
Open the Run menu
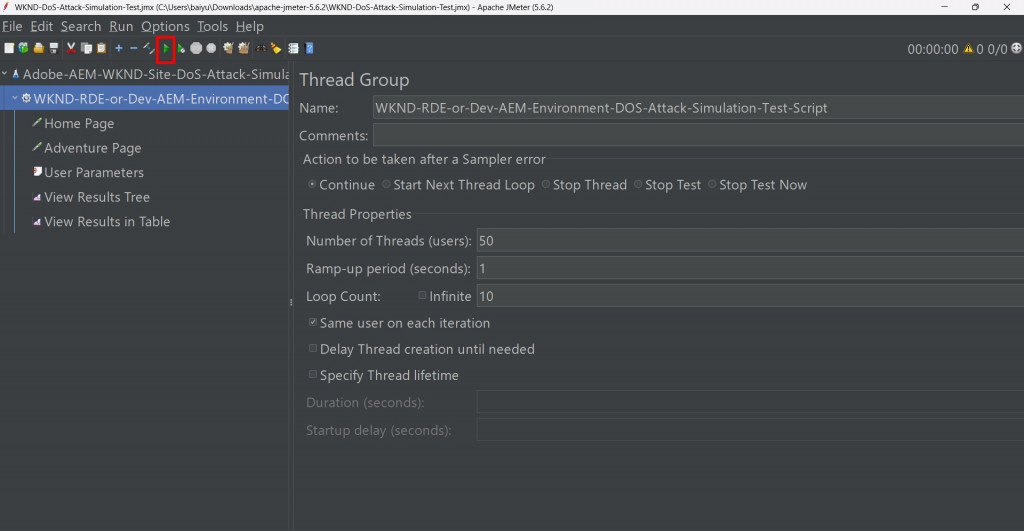(121, 26)
